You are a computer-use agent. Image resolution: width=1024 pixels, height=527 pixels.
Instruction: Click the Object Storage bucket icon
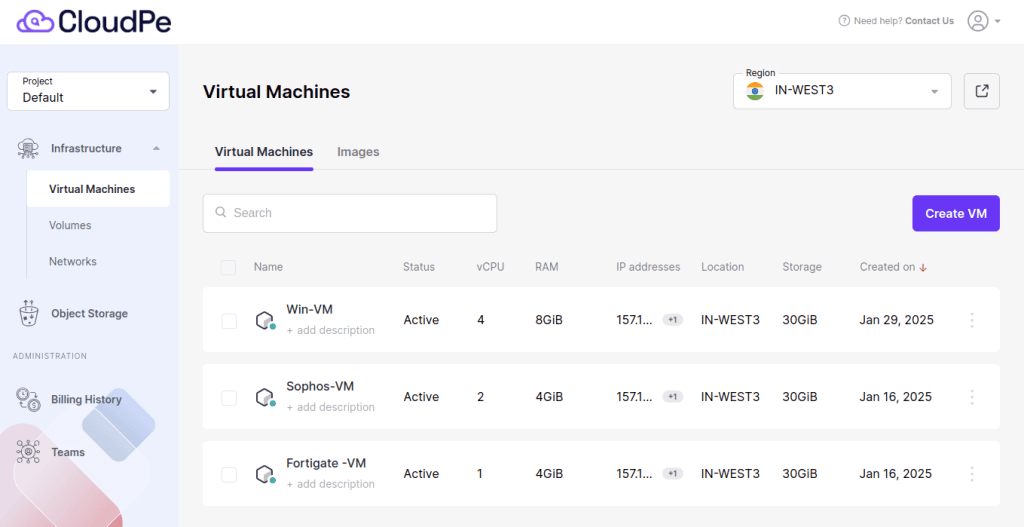click(x=27, y=313)
